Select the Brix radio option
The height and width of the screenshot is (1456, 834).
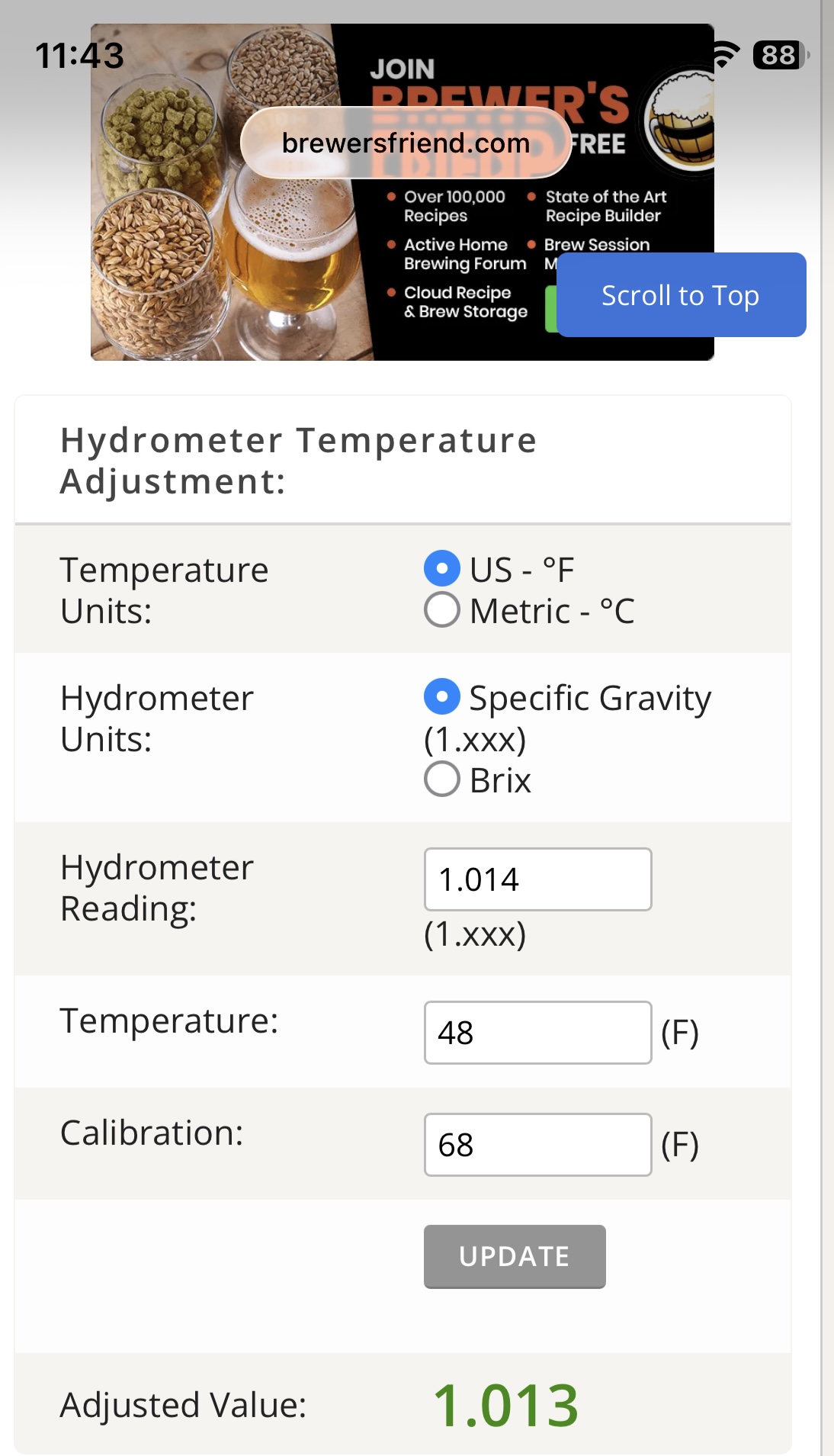[x=442, y=779]
